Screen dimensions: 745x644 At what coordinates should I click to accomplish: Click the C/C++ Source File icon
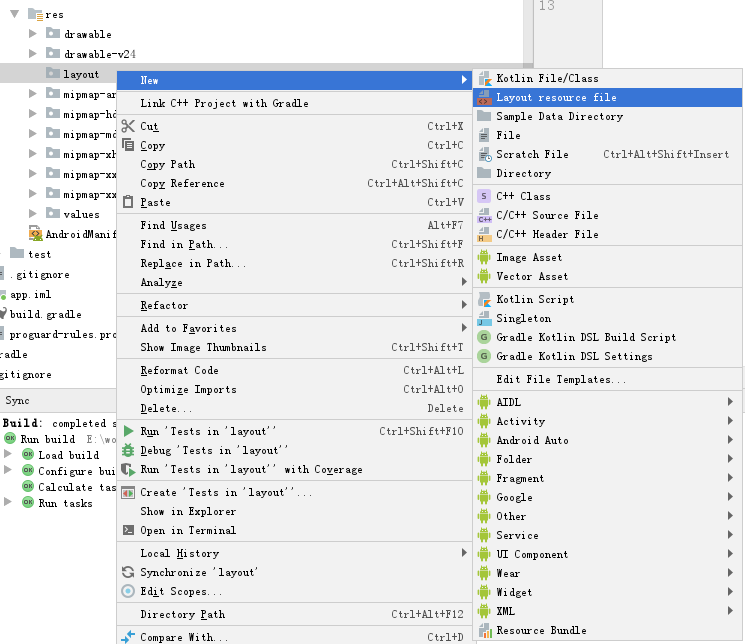pyautogui.click(x=484, y=215)
